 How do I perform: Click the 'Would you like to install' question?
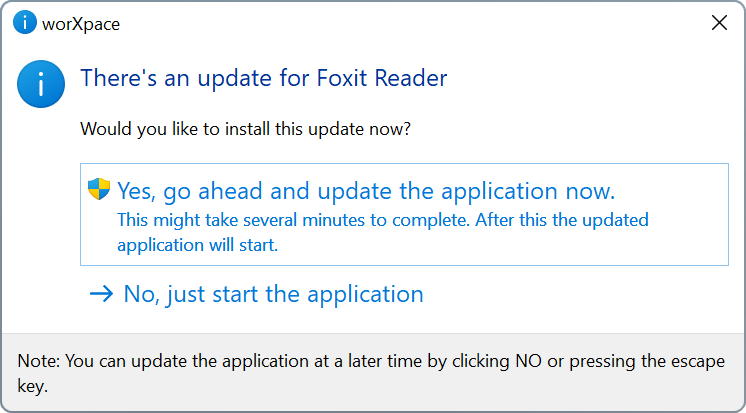[x=245, y=129]
